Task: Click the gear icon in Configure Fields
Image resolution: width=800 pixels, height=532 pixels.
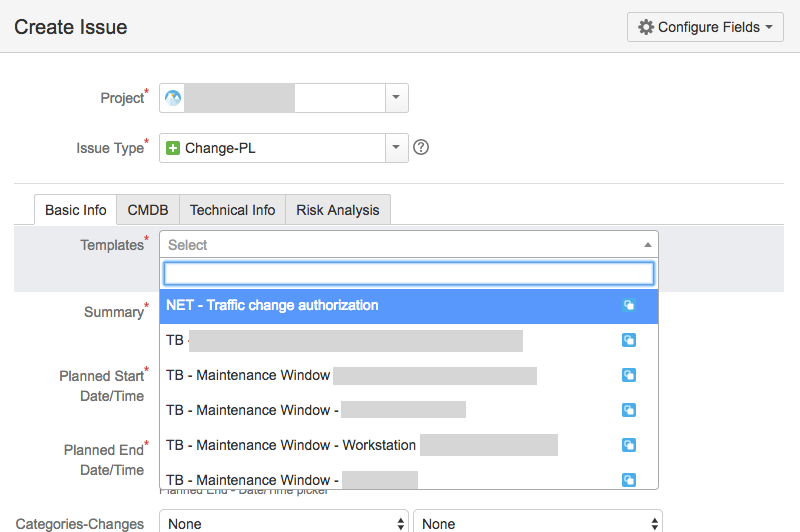Action: click(646, 27)
